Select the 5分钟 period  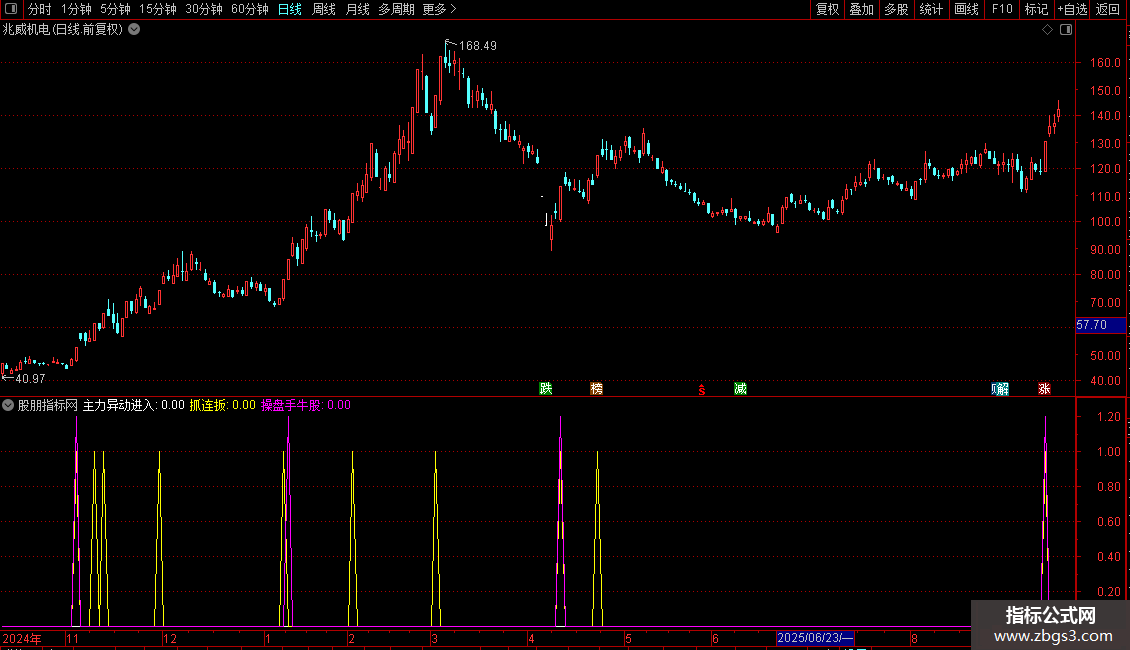115,9
